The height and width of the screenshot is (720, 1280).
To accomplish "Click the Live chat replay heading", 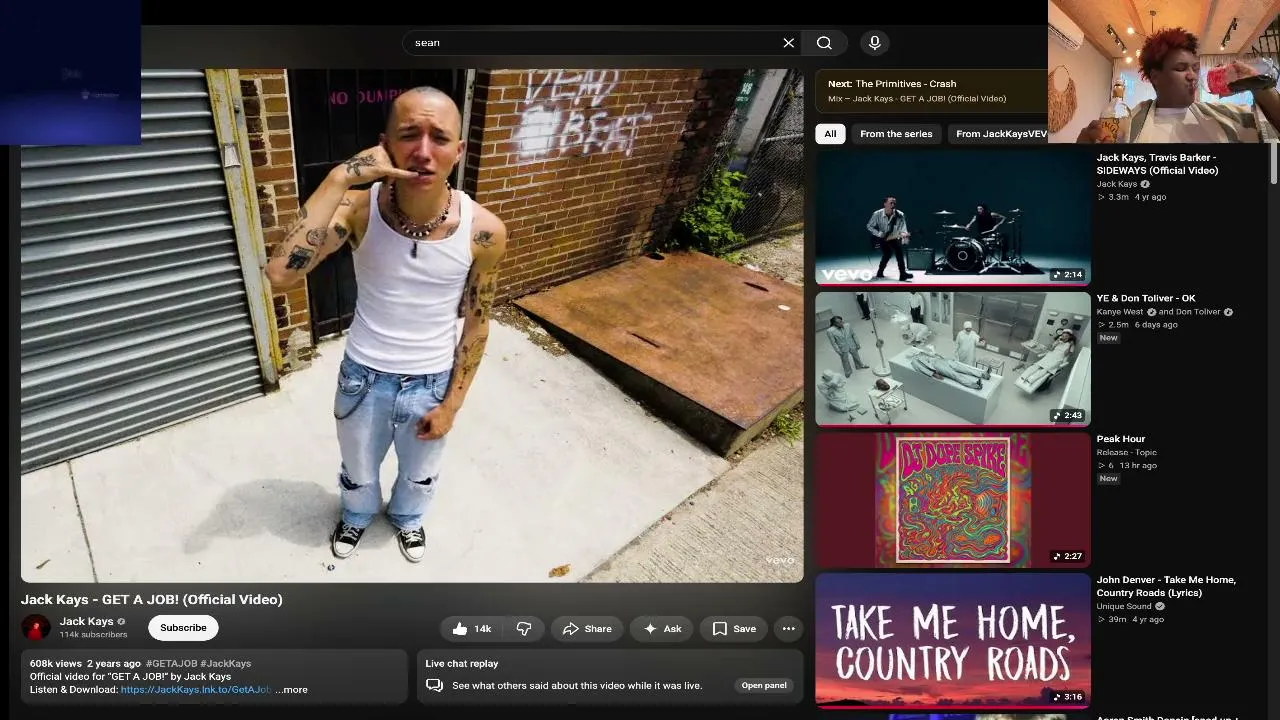I will click(462, 663).
